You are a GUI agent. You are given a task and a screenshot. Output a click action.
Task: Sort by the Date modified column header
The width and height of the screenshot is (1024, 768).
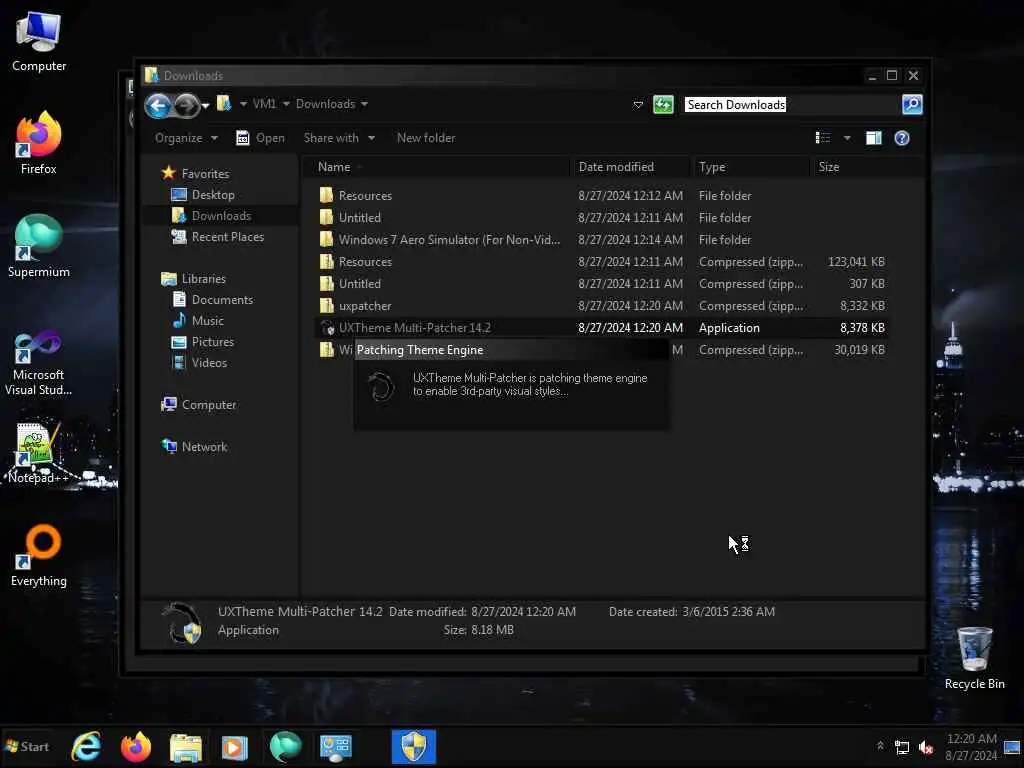click(x=630, y=167)
